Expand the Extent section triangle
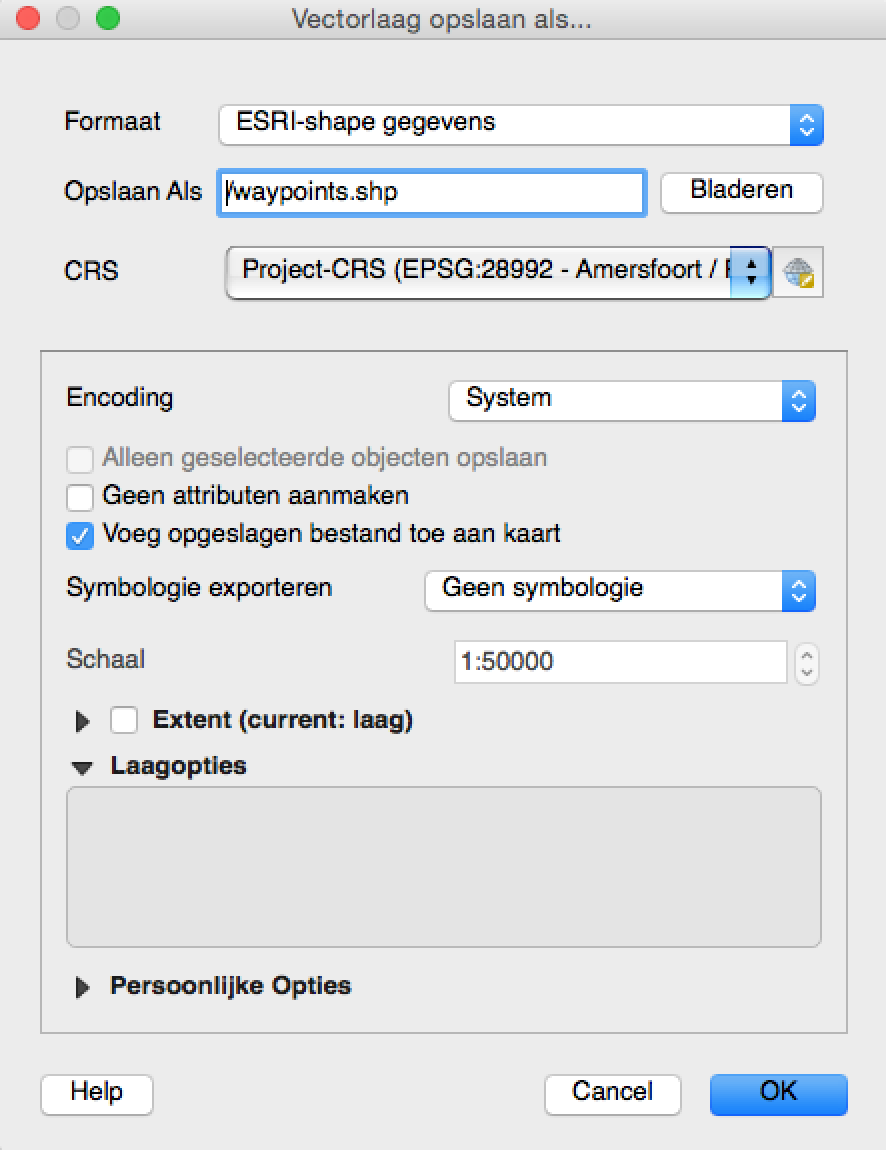 tap(83, 721)
